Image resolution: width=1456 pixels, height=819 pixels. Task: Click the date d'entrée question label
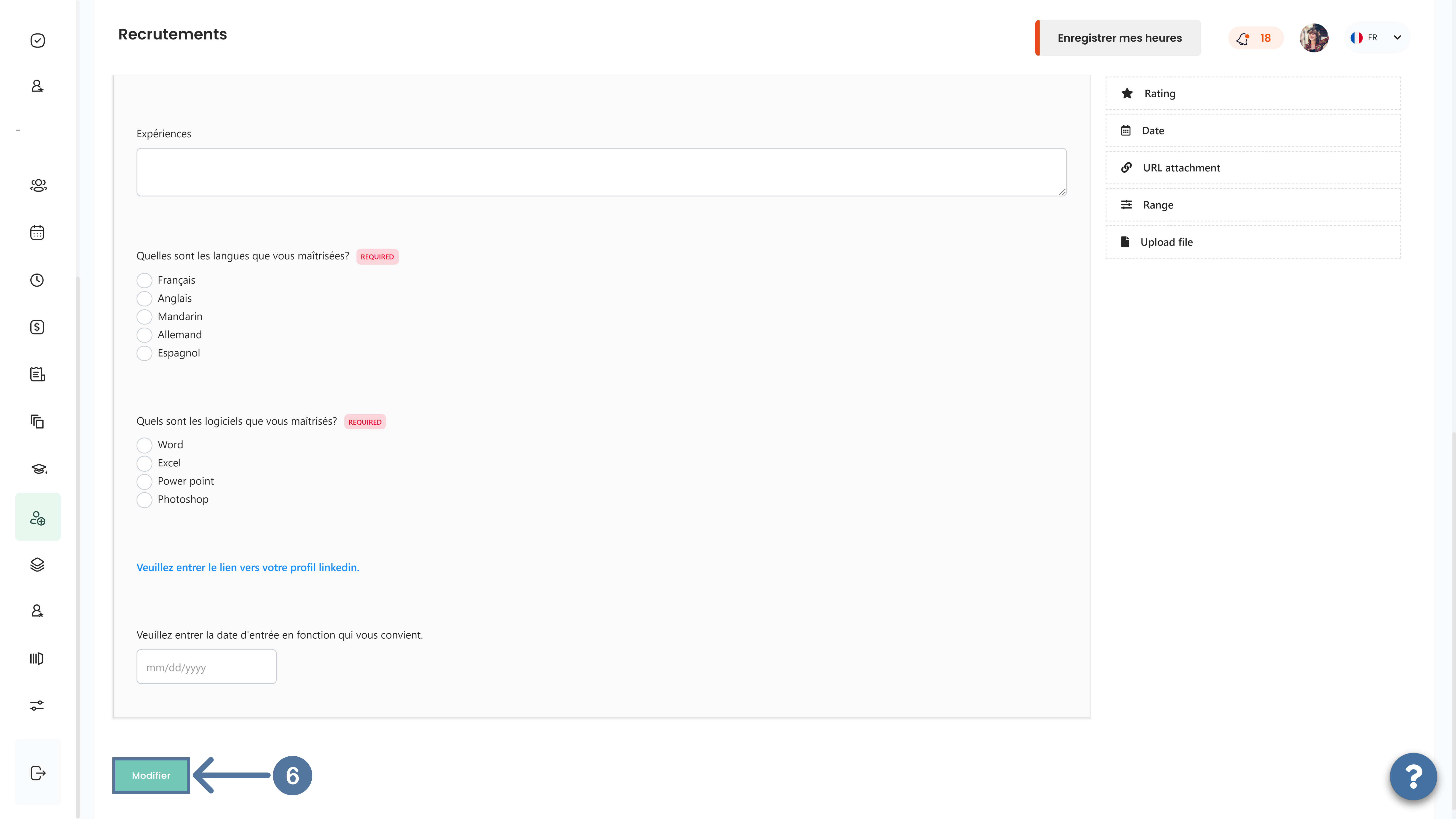point(280,635)
